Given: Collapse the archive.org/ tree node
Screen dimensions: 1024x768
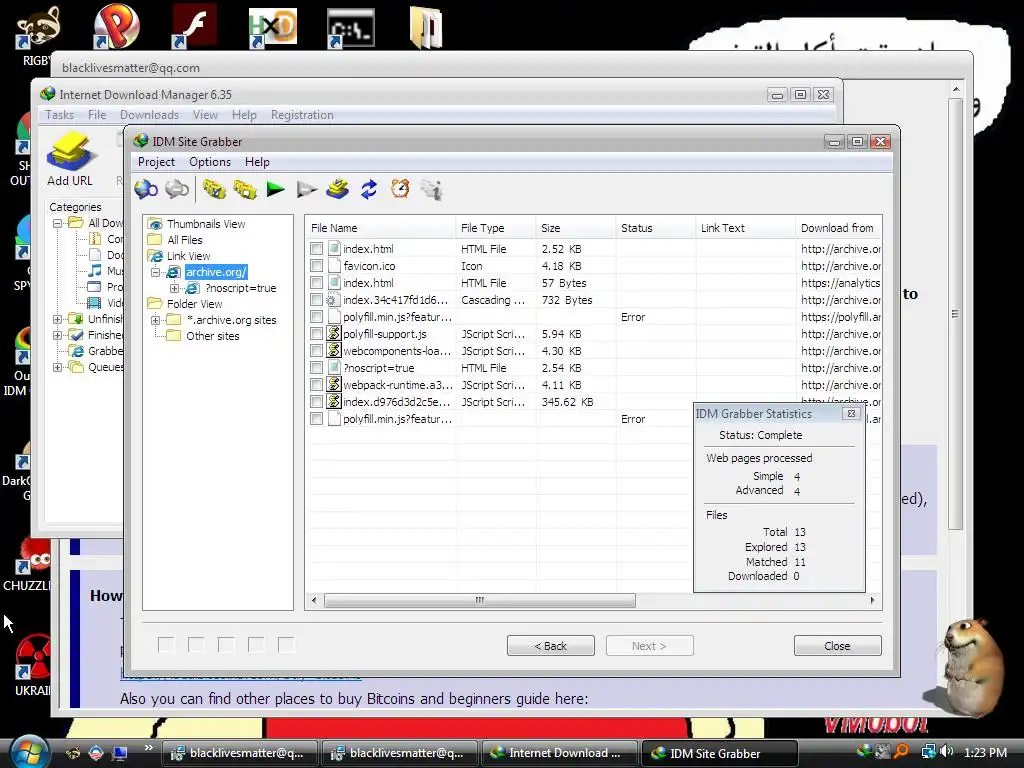Looking at the screenshot, I should pos(155,272).
